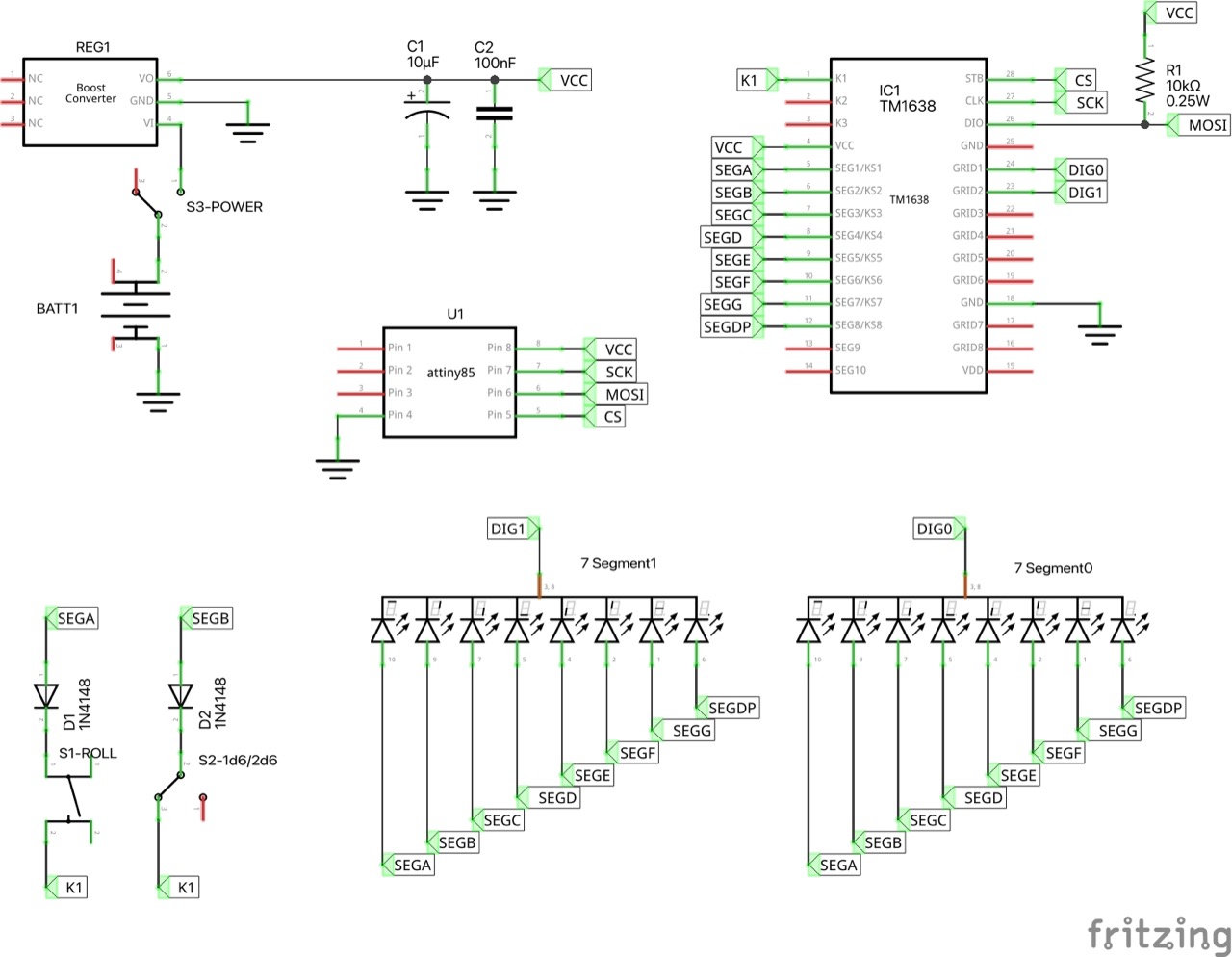This screenshot has width=1232, height=957.
Task: Click the C2 100nF capacitor symbol
Action: (495, 114)
